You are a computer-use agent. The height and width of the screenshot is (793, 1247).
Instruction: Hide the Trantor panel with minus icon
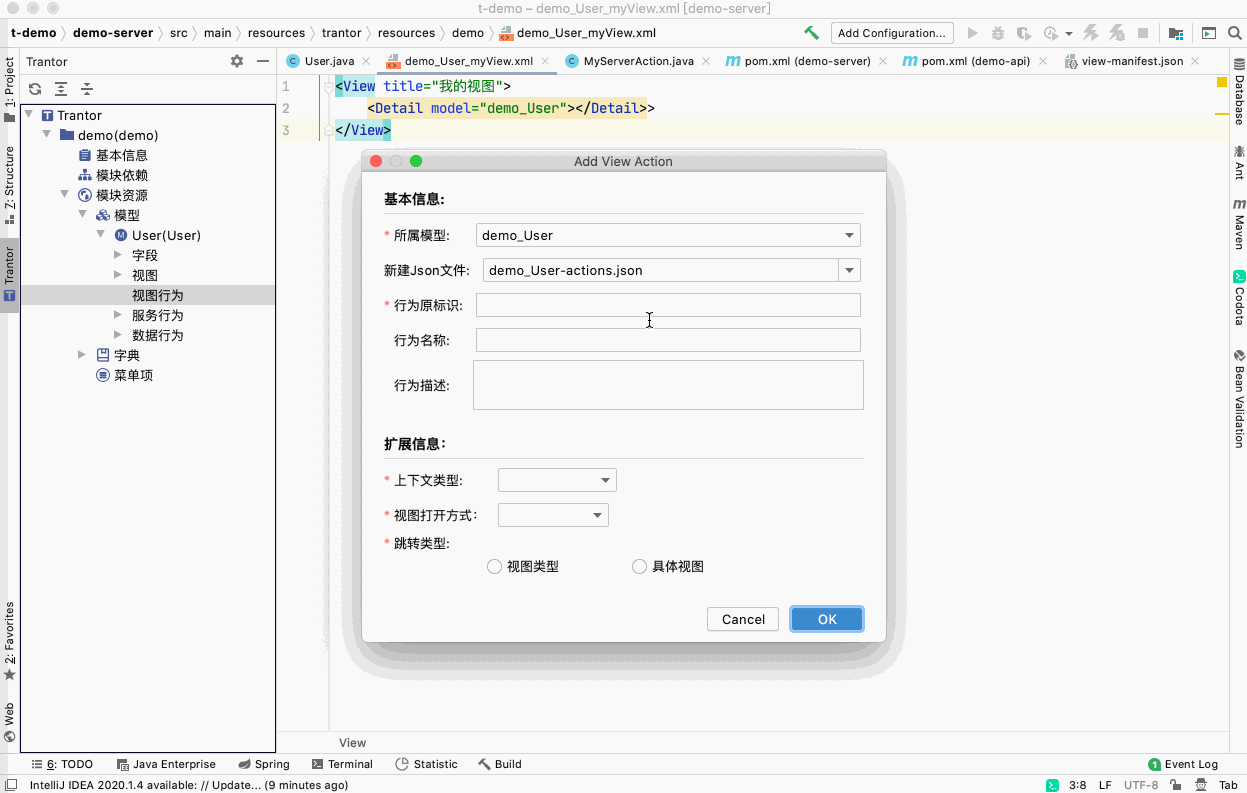point(263,61)
